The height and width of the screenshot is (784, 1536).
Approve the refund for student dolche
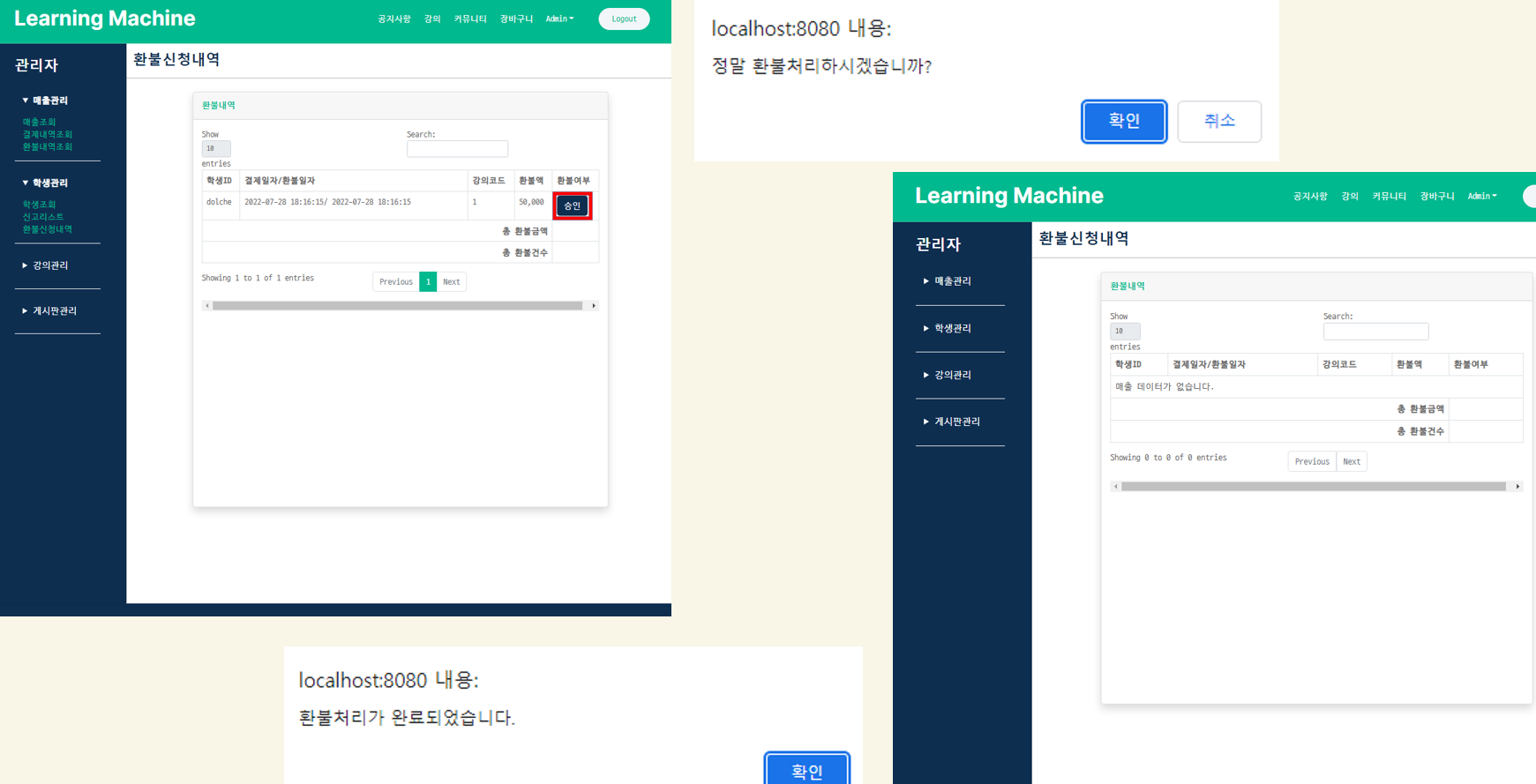(x=573, y=205)
